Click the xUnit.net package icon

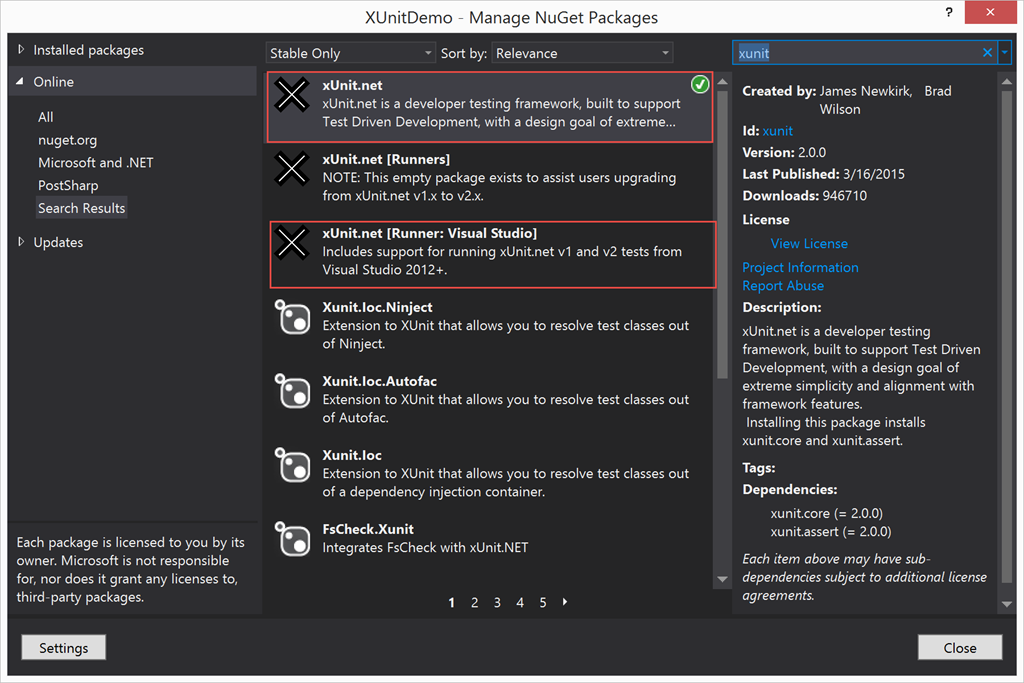click(x=292, y=95)
